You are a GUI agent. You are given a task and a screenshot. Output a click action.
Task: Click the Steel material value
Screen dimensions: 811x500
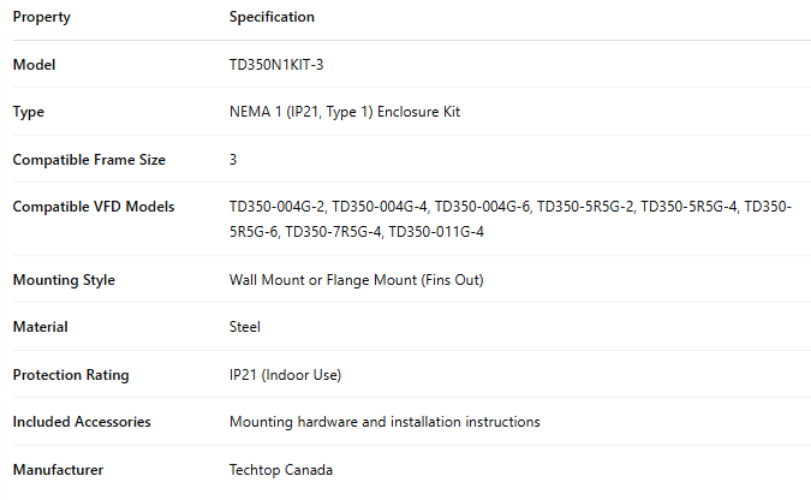click(245, 327)
